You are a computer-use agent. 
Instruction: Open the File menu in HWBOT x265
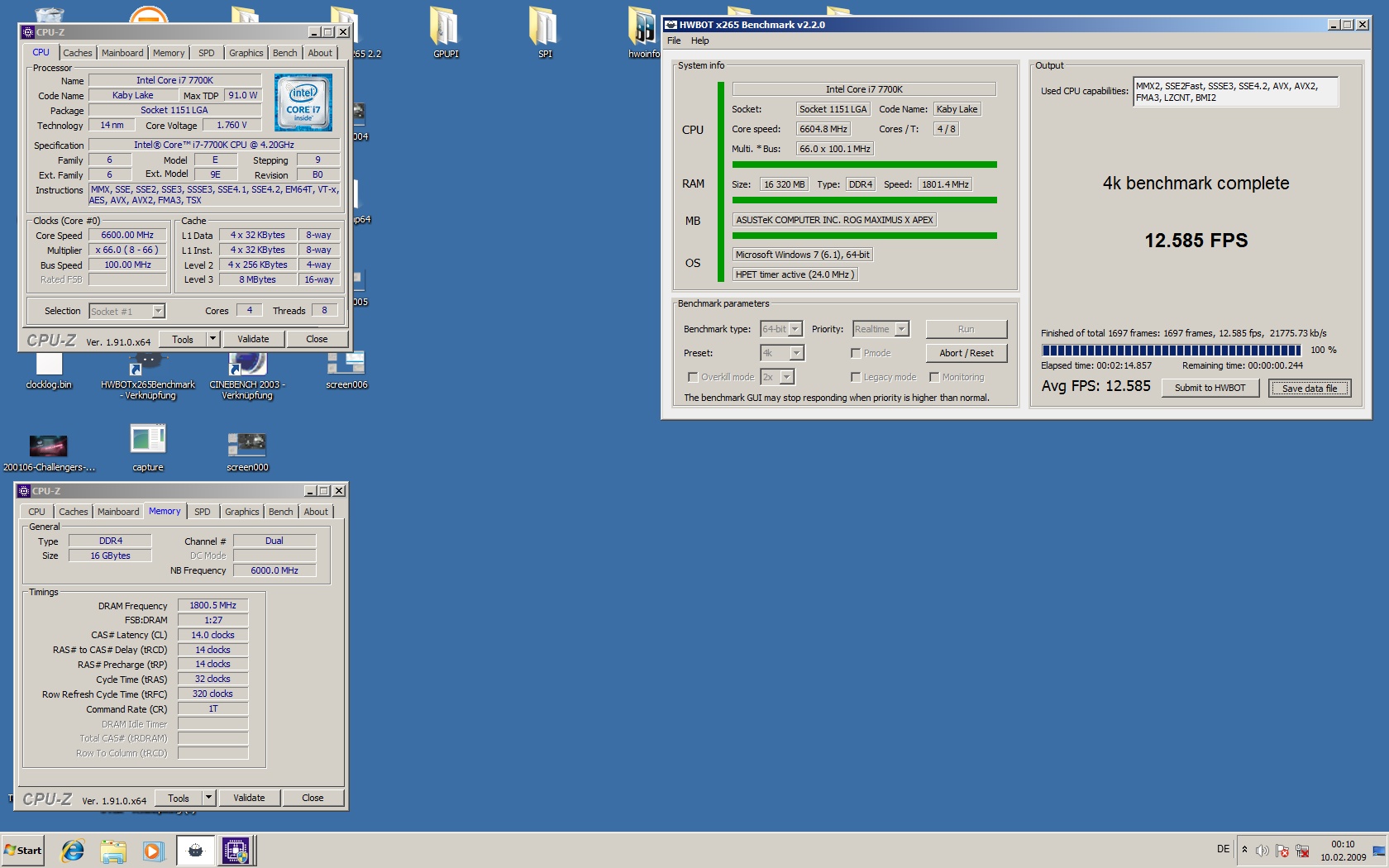674,41
